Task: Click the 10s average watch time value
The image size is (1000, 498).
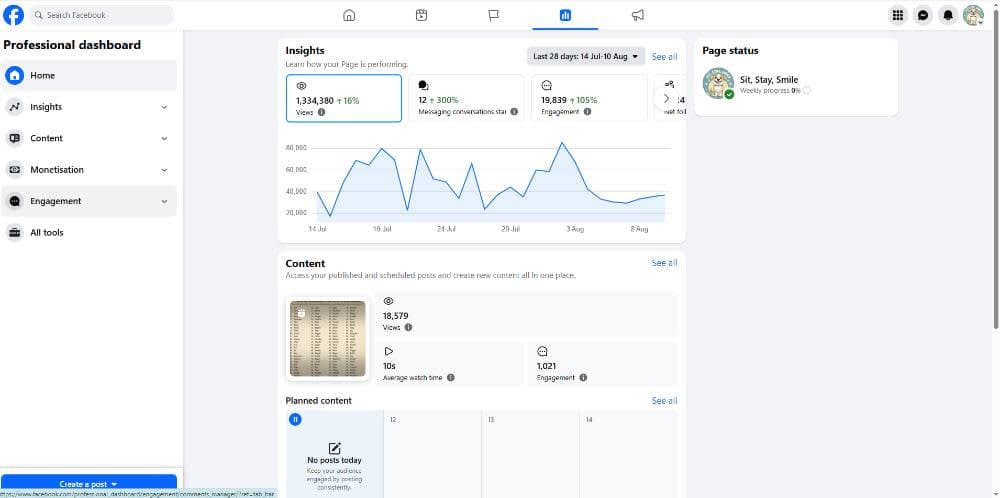Action: coord(389,366)
